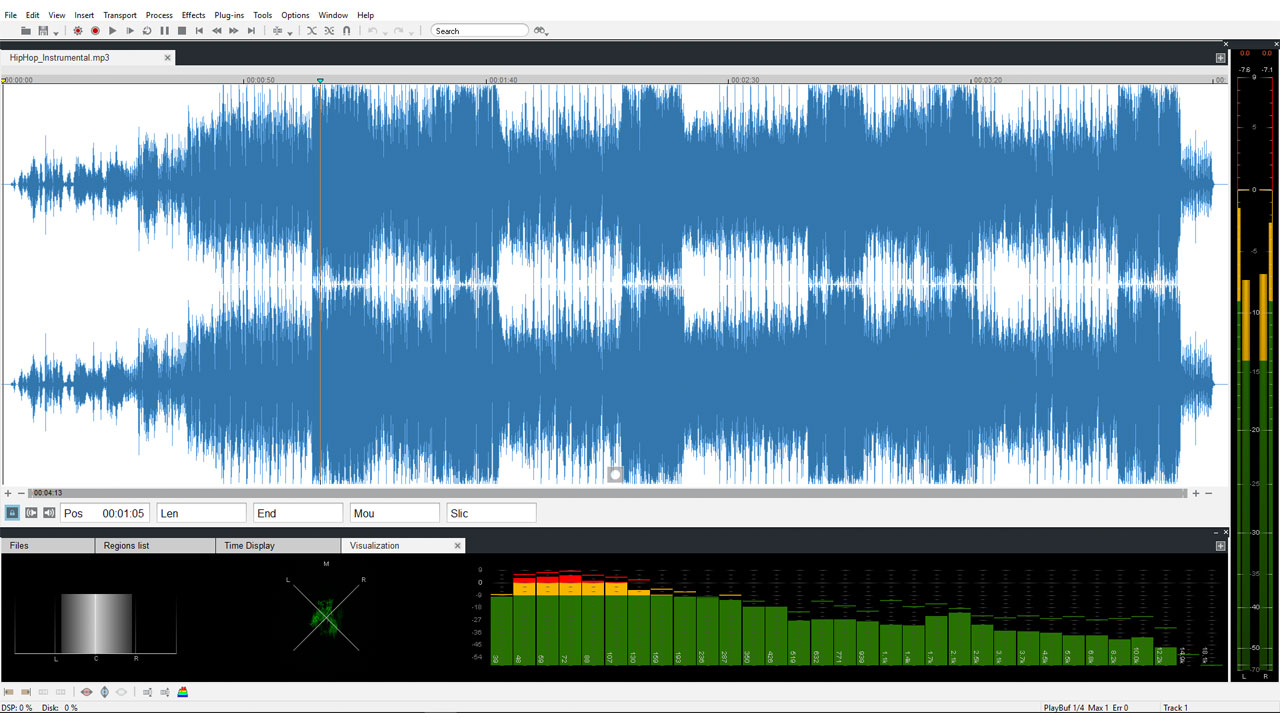Click the stereo field meter icon

point(87,691)
